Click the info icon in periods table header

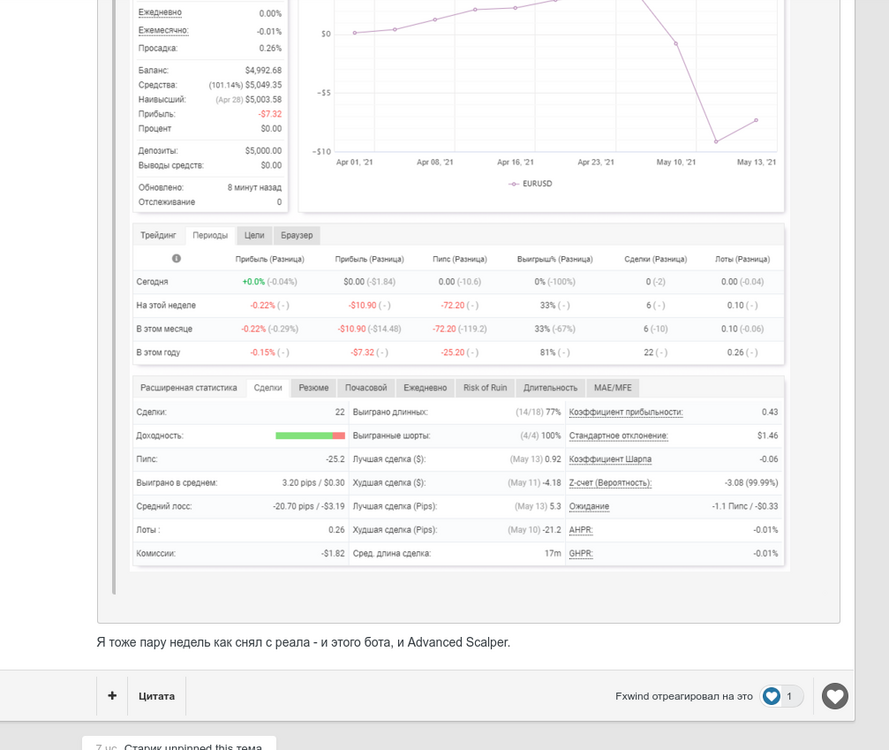point(176,259)
